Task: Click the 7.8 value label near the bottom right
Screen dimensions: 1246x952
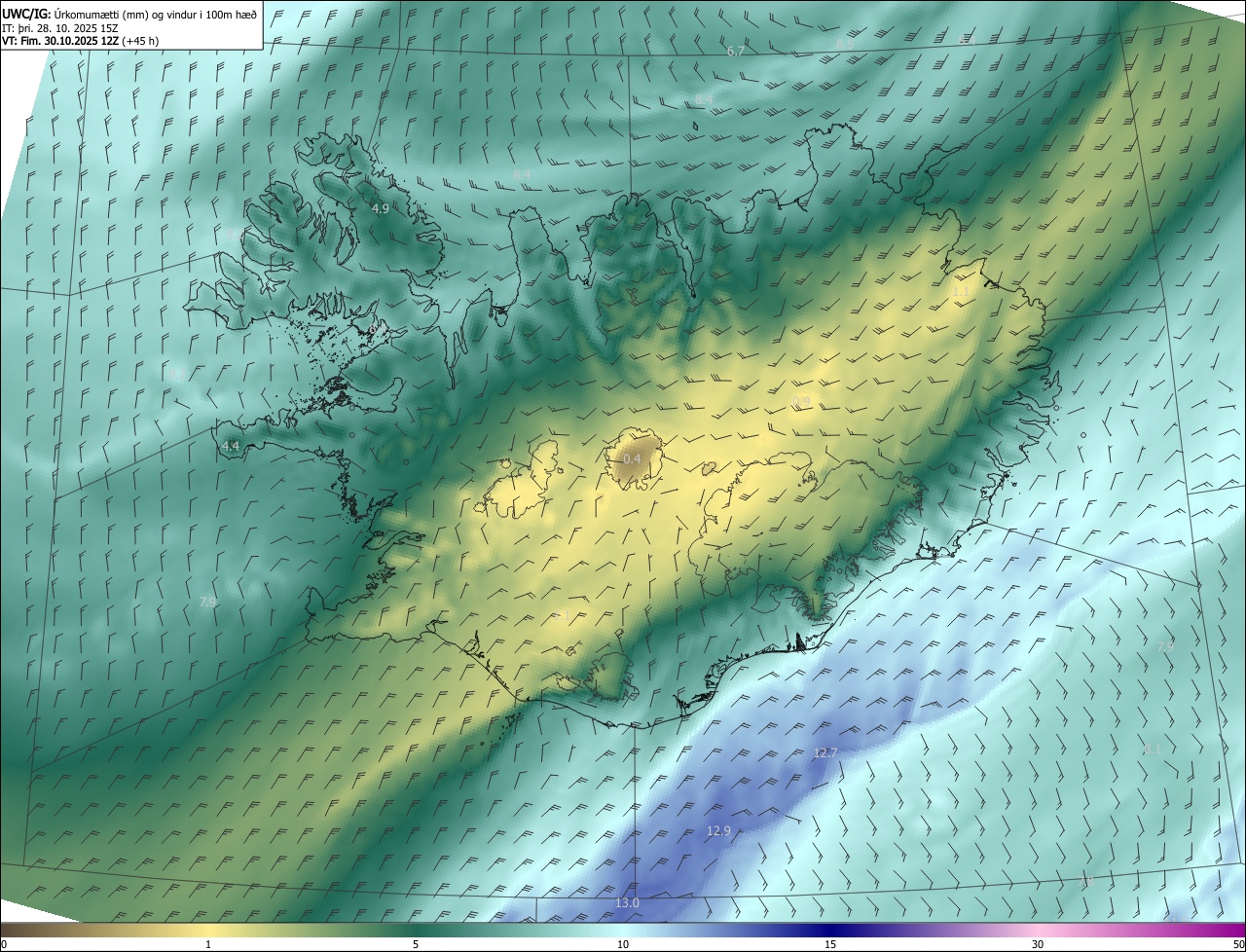Action: [x=1087, y=880]
